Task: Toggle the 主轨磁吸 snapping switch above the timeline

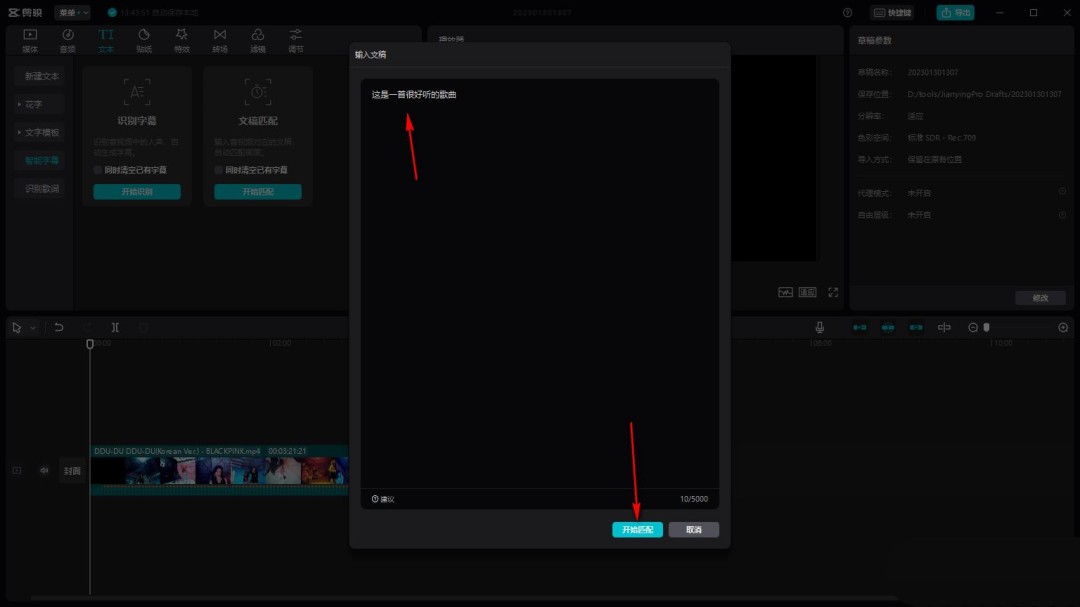Action: pos(859,327)
